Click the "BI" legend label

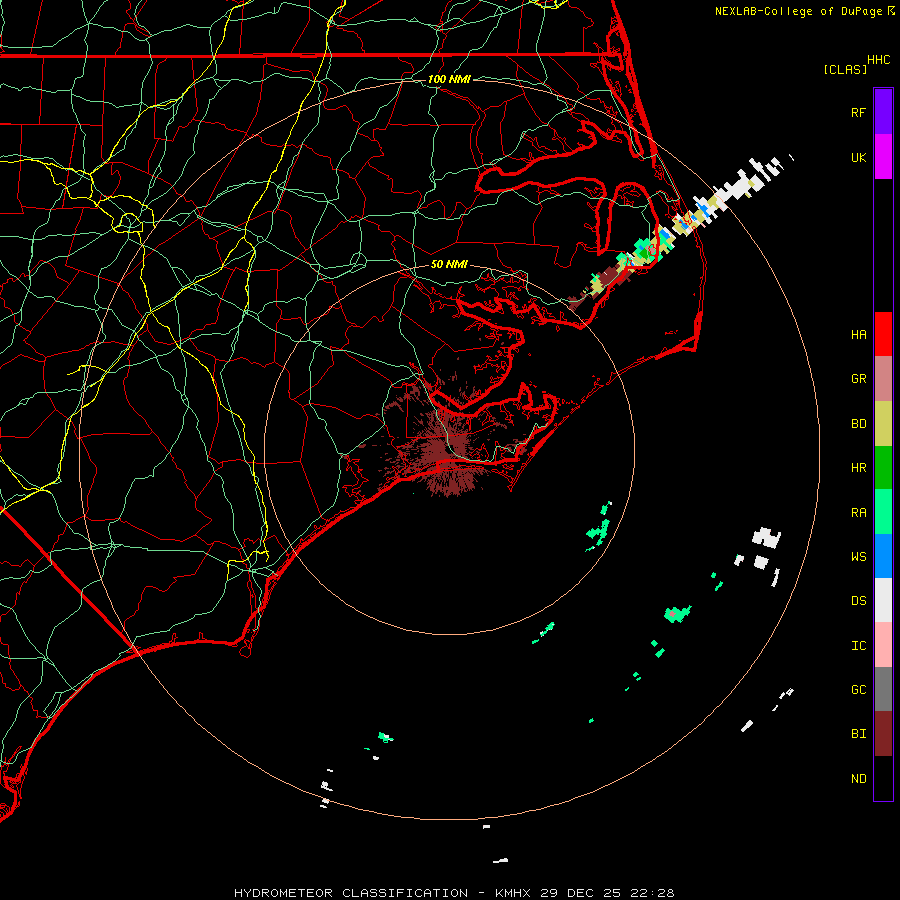(x=858, y=734)
